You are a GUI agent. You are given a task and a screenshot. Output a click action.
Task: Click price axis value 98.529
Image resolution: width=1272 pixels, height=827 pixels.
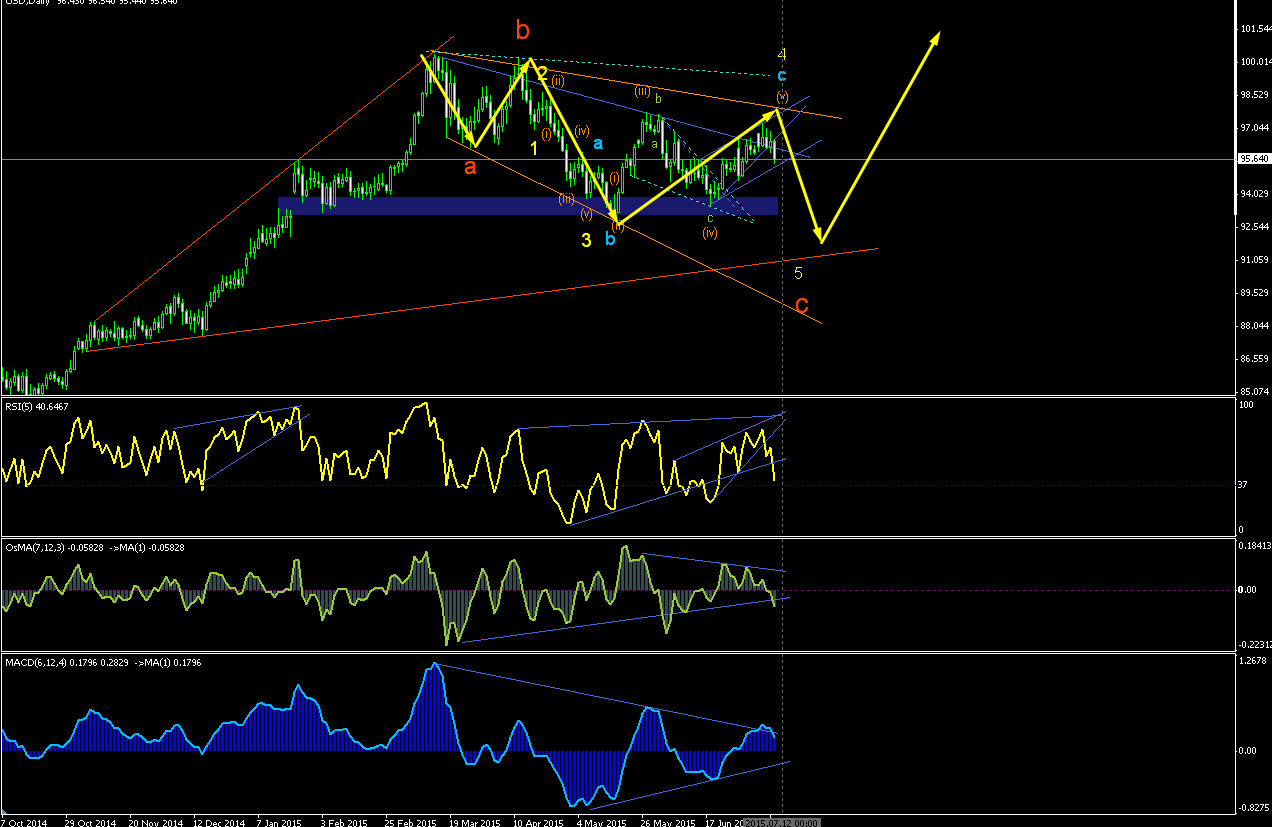(1255, 95)
